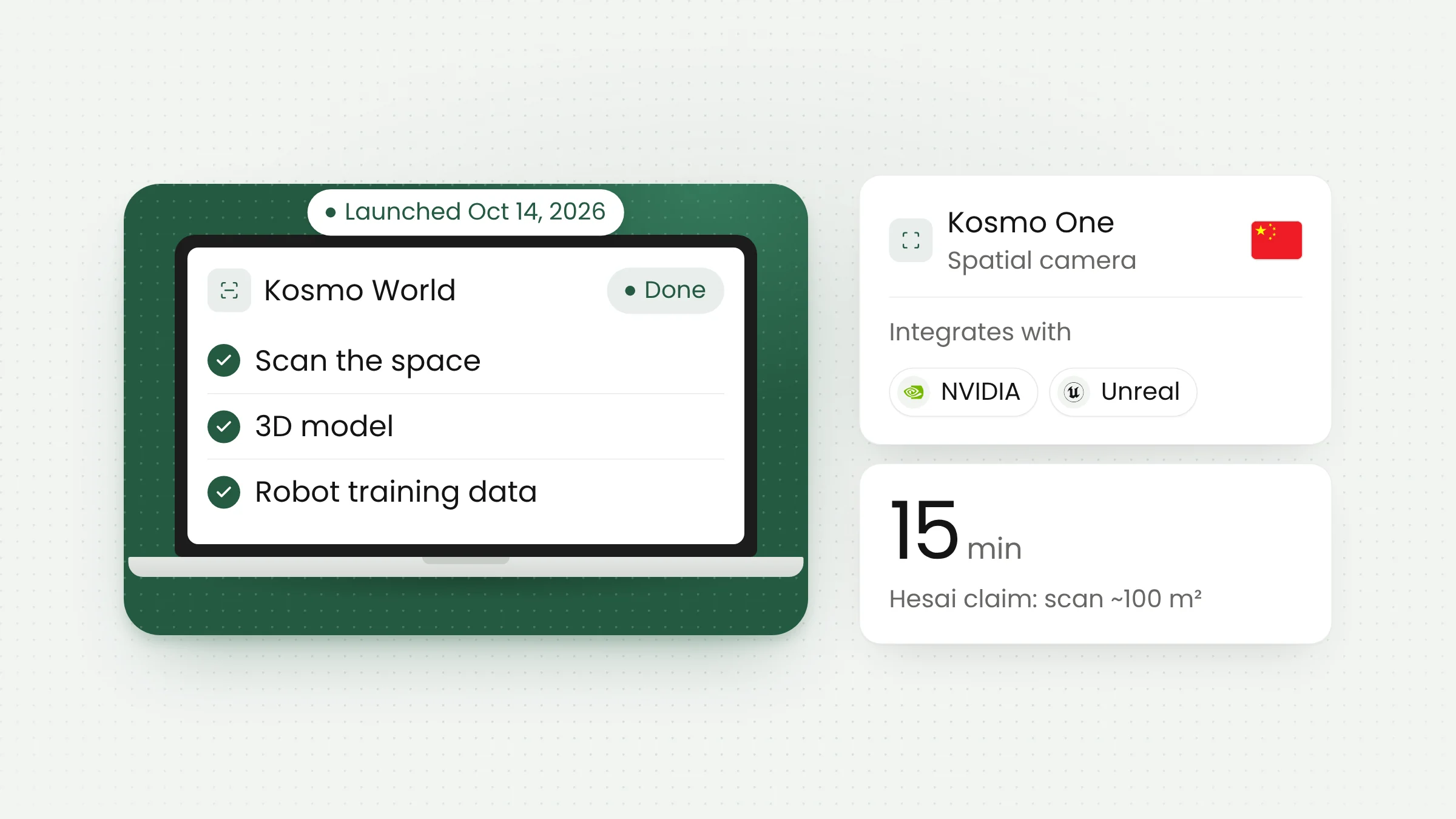The image size is (1456, 819).
Task: Click the Kosmo World title
Action: (x=360, y=291)
